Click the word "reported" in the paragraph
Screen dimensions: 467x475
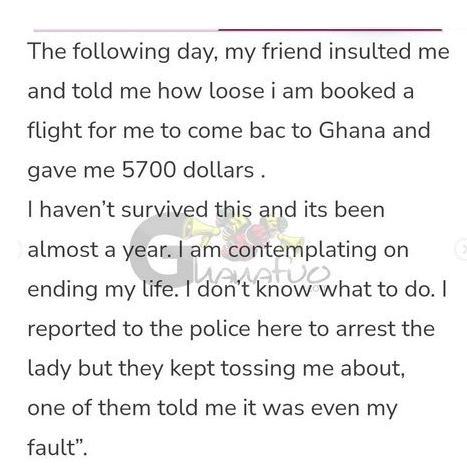(x=72, y=329)
